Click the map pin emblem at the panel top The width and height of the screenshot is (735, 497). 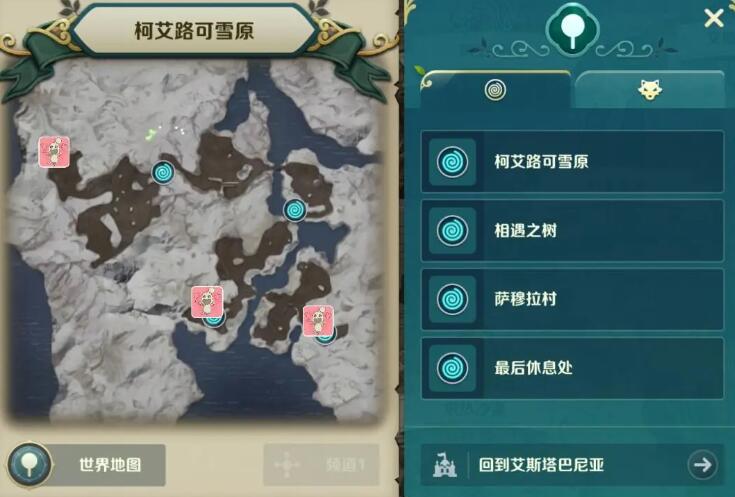coord(572,30)
